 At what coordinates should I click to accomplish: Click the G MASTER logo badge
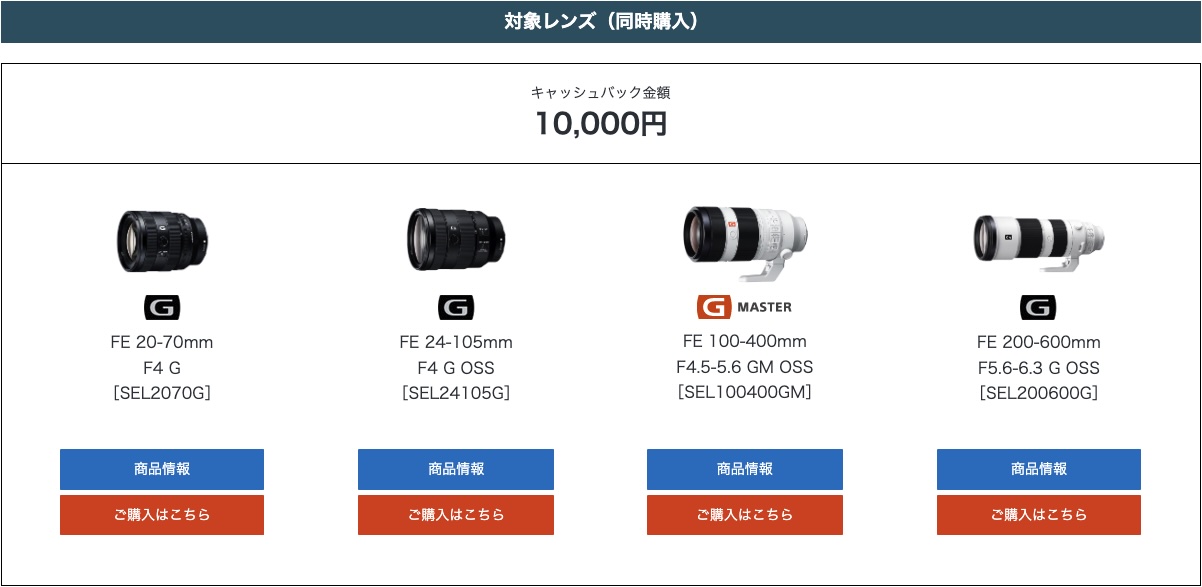tap(745, 306)
